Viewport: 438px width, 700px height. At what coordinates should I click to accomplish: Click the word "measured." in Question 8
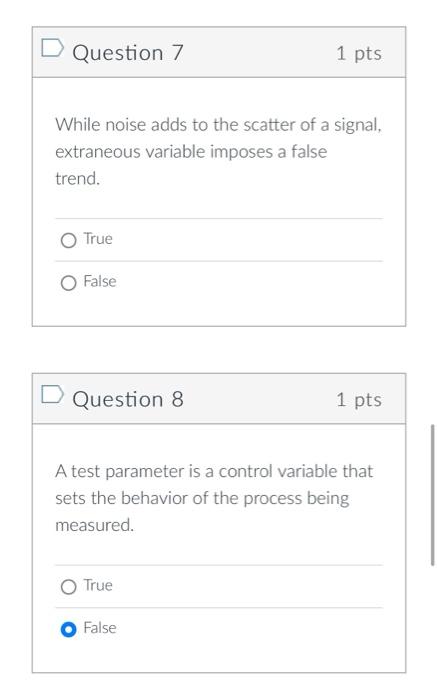coord(94,525)
